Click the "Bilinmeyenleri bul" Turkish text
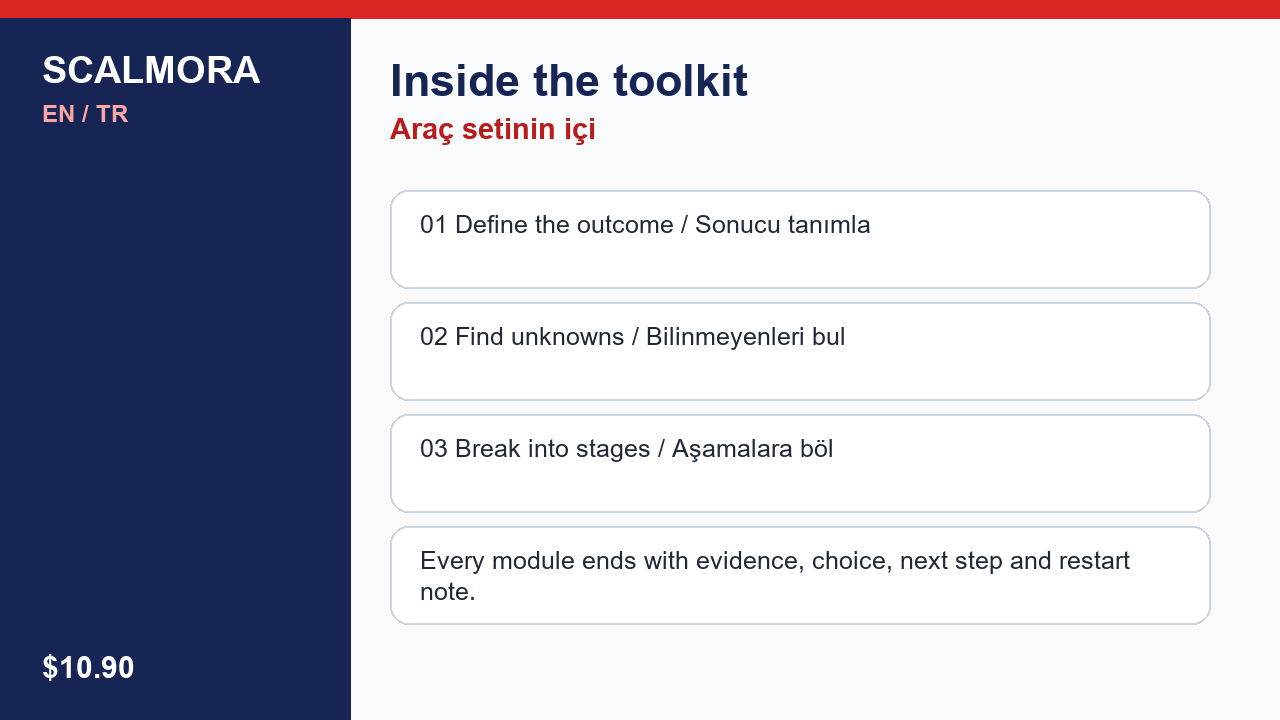Screen dimensions: 1280x720 pos(746,337)
